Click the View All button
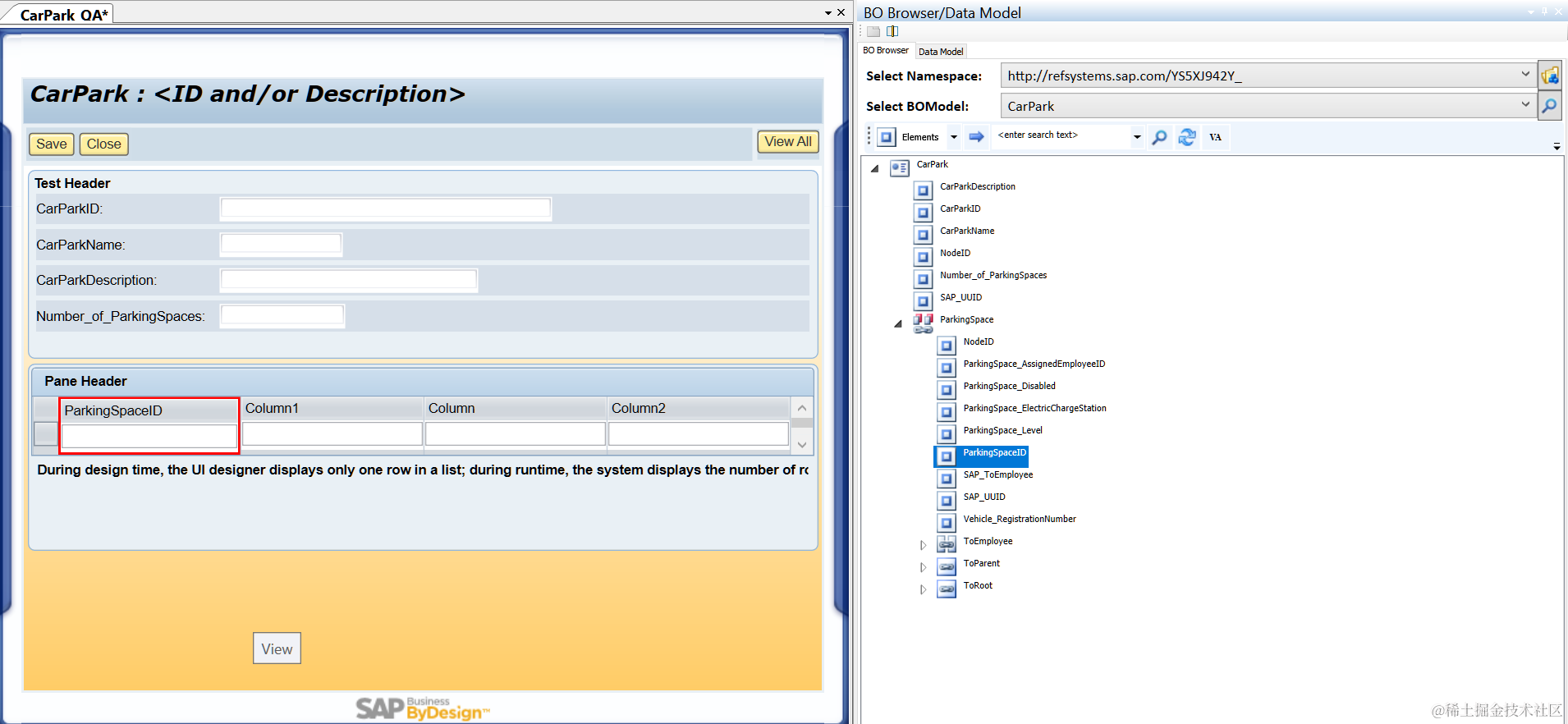Viewport: 1568px width, 724px height. pyautogui.click(x=788, y=141)
